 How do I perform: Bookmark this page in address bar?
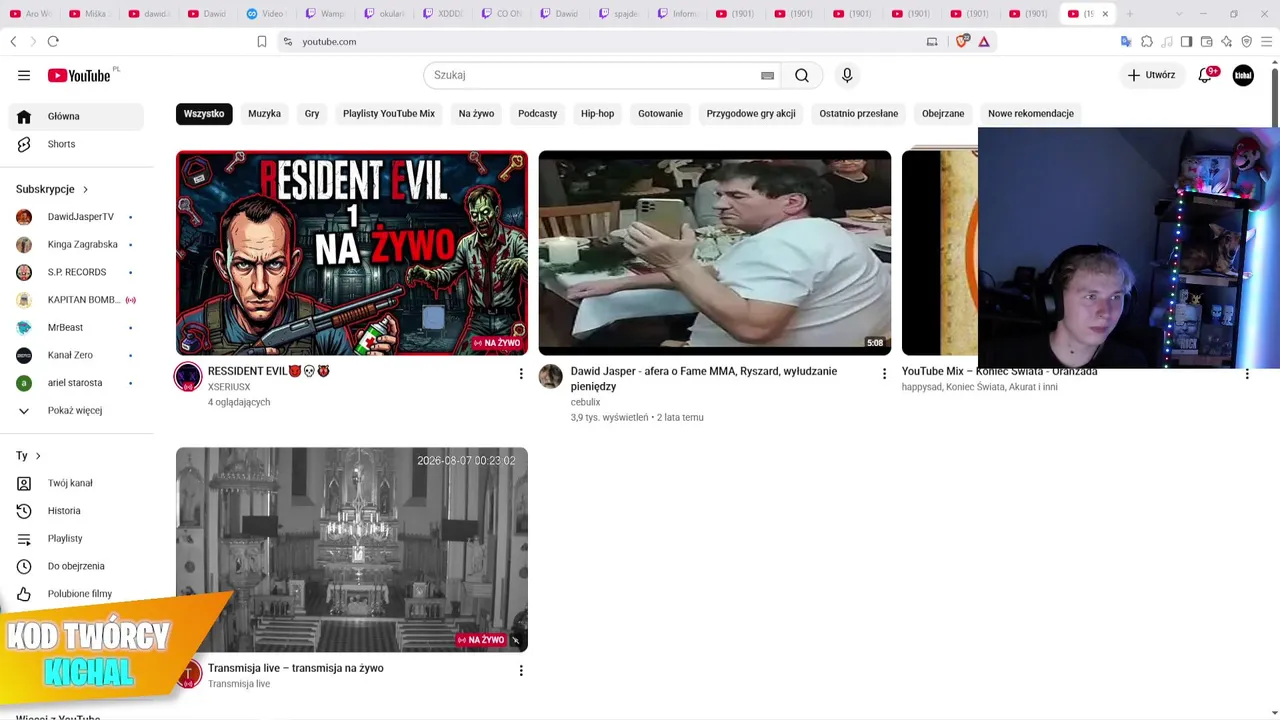tap(262, 41)
